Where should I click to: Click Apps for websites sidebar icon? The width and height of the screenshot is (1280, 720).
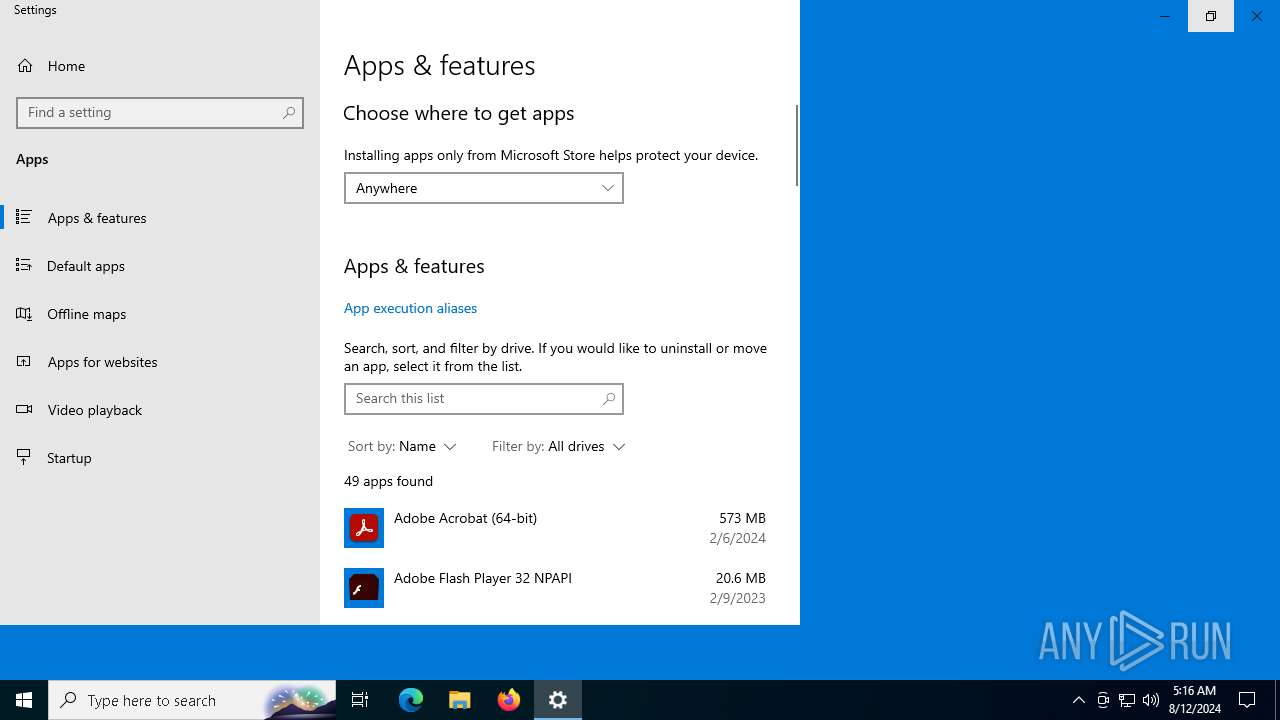point(24,361)
